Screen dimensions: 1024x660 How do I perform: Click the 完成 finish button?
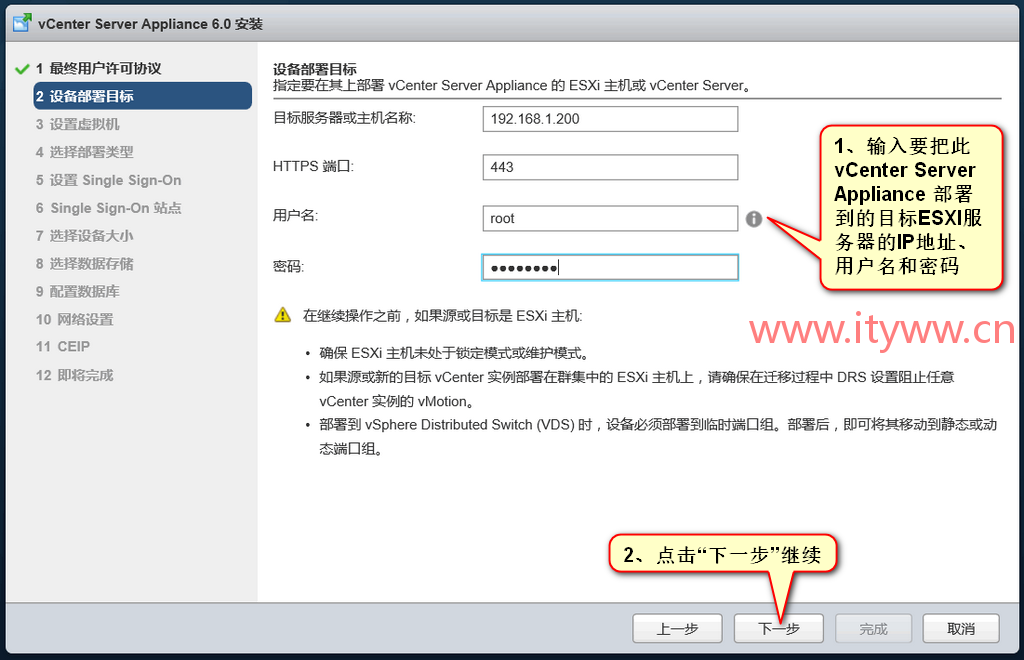pos(873,629)
